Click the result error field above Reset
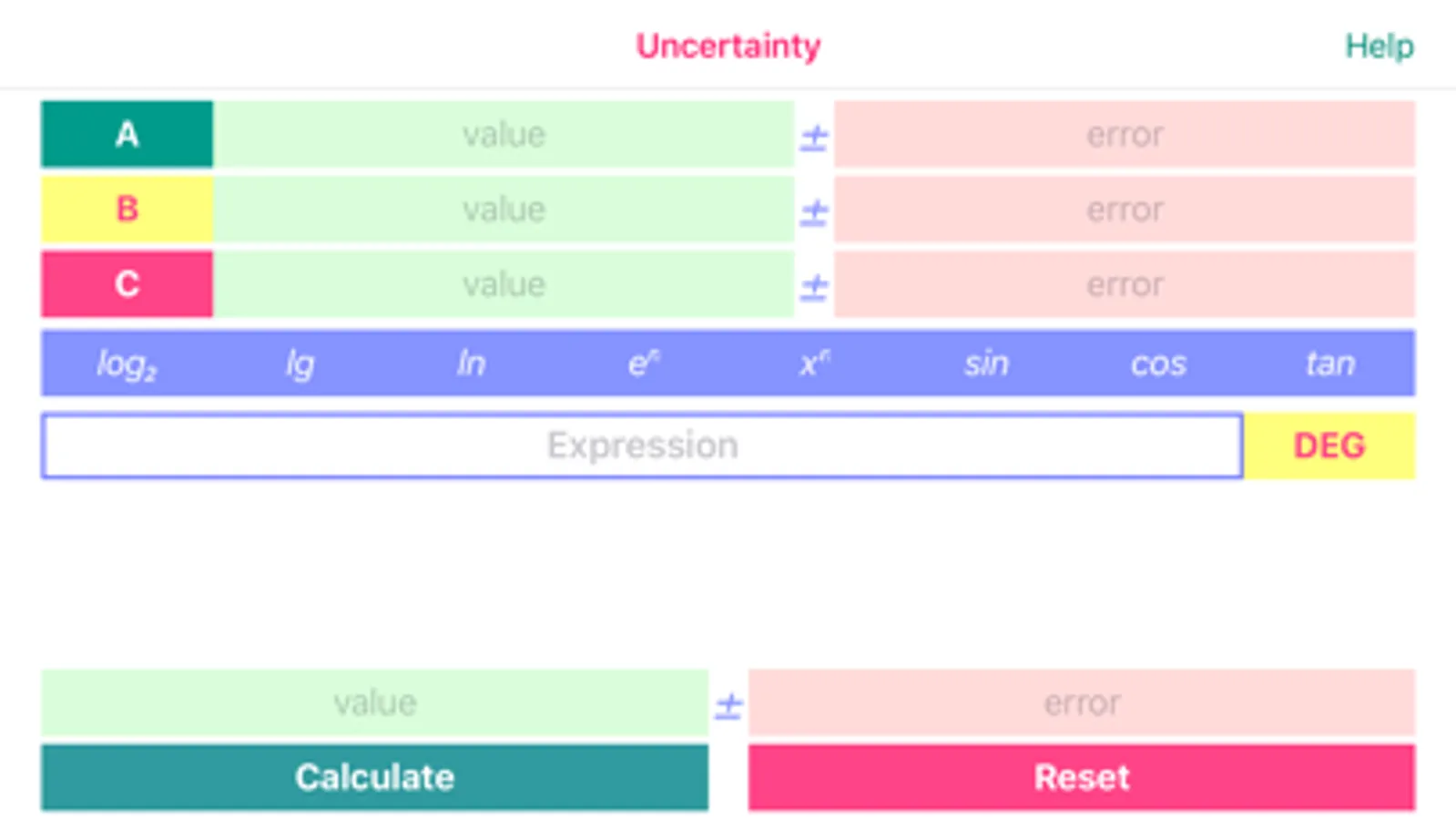This screenshot has width=1456, height=820. [1082, 702]
